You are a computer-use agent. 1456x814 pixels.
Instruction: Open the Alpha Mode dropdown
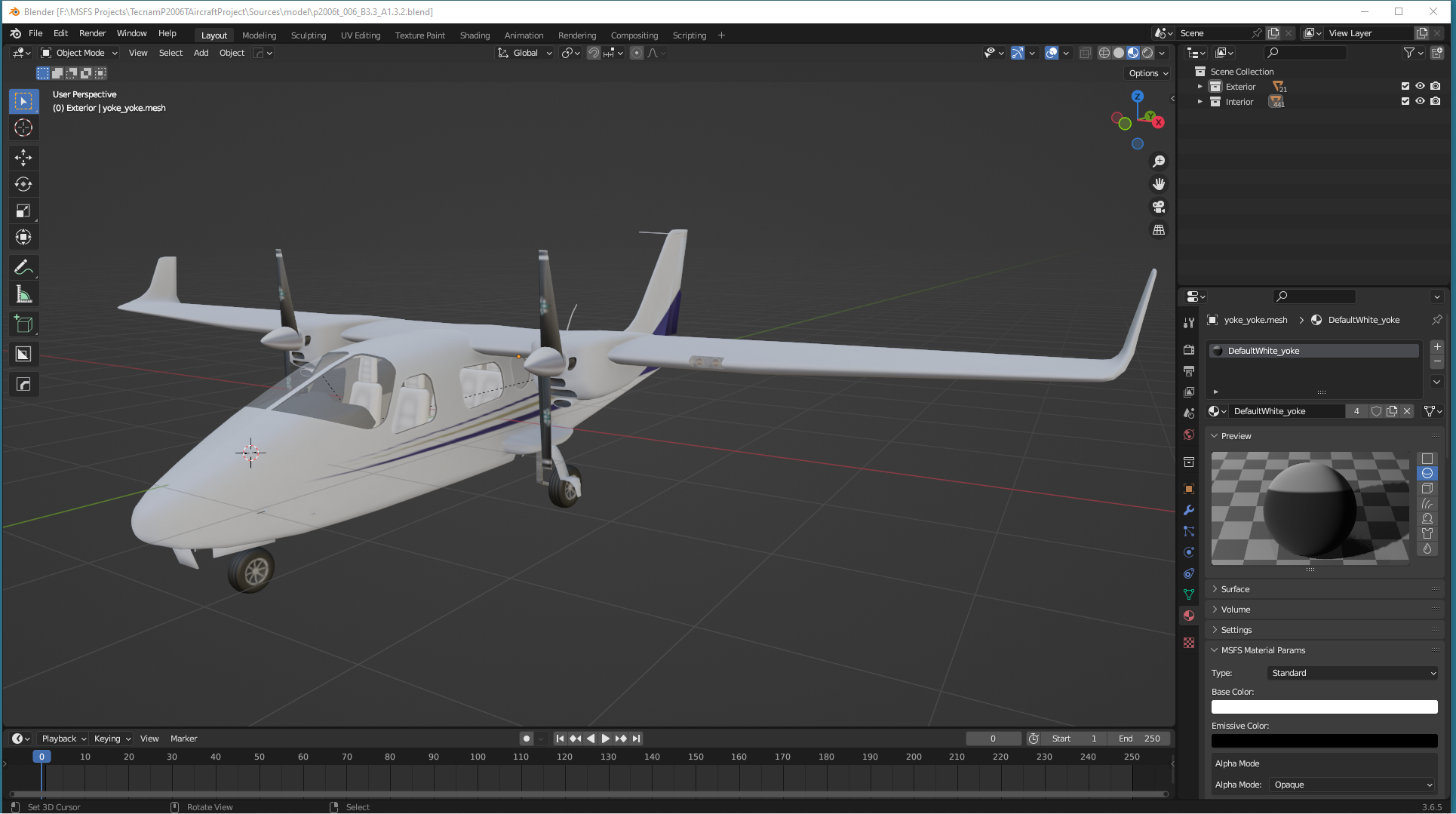pyautogui.click(x=1352, y=785)
